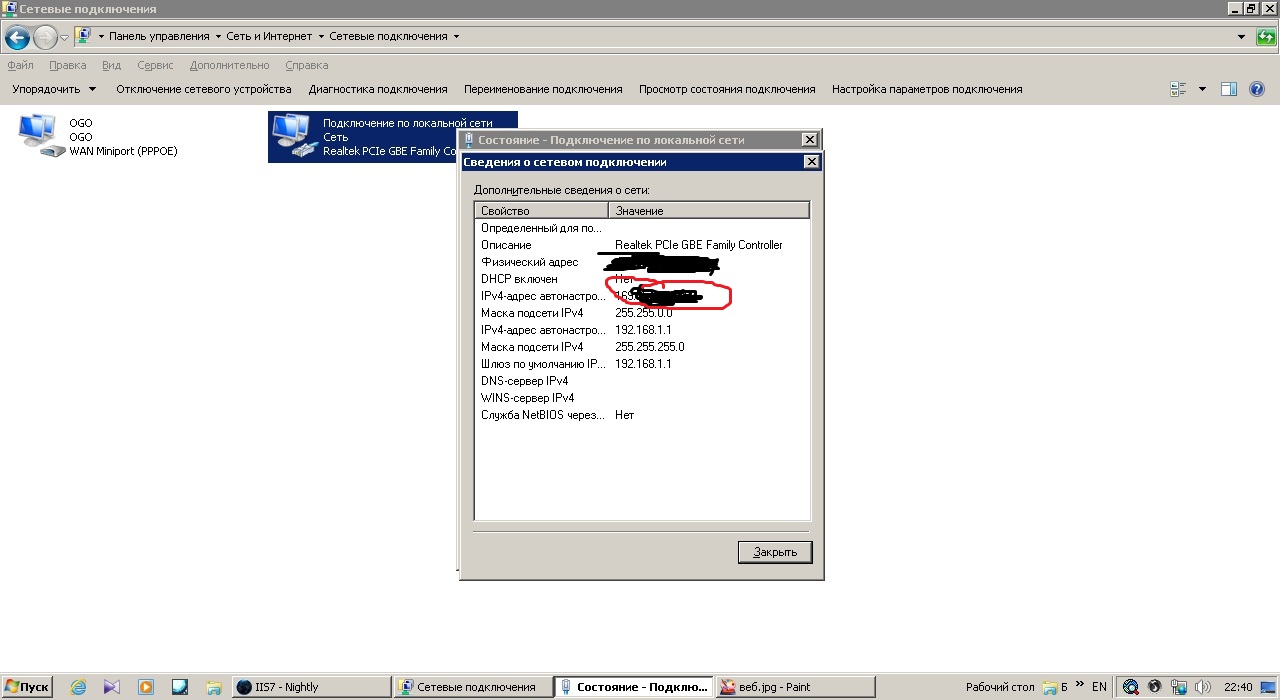
Task: Click Настройка параметров подключения
Action: (927, 89)
